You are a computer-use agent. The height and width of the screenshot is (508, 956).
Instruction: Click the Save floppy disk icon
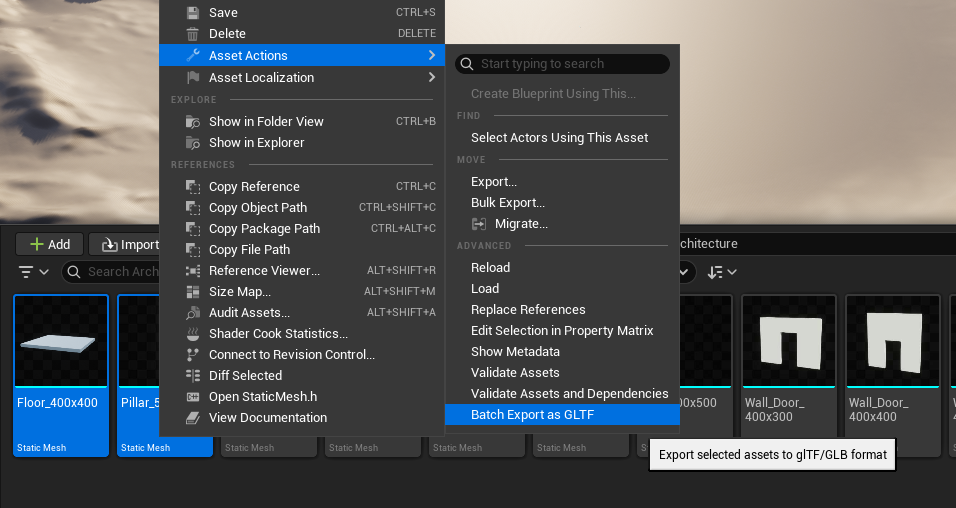click(x=193, y=12)
